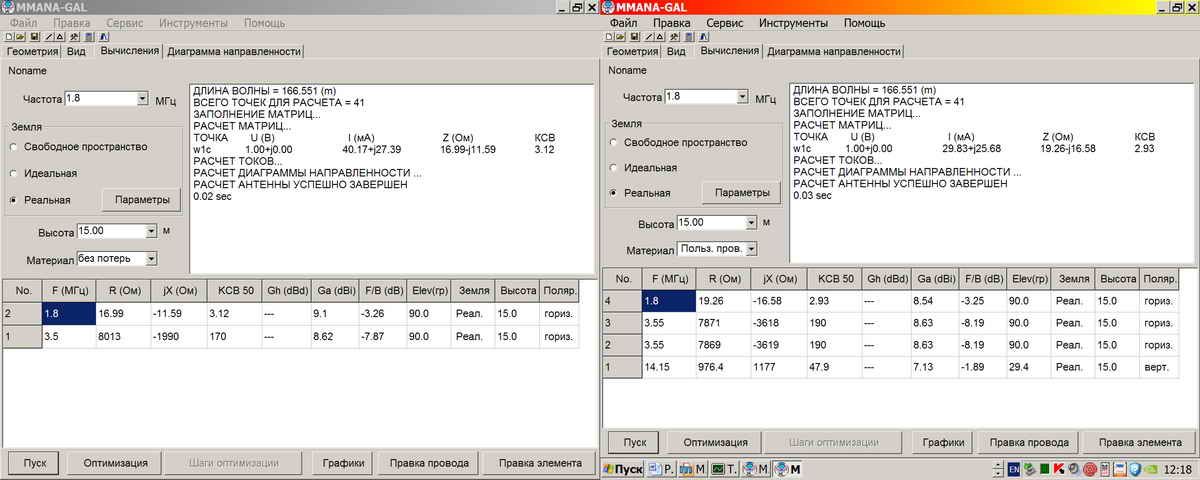This screenshot has width=1200, height=480.
Task: Click Save disk icon in left window toolbar
Action: (x=35, y=36)
